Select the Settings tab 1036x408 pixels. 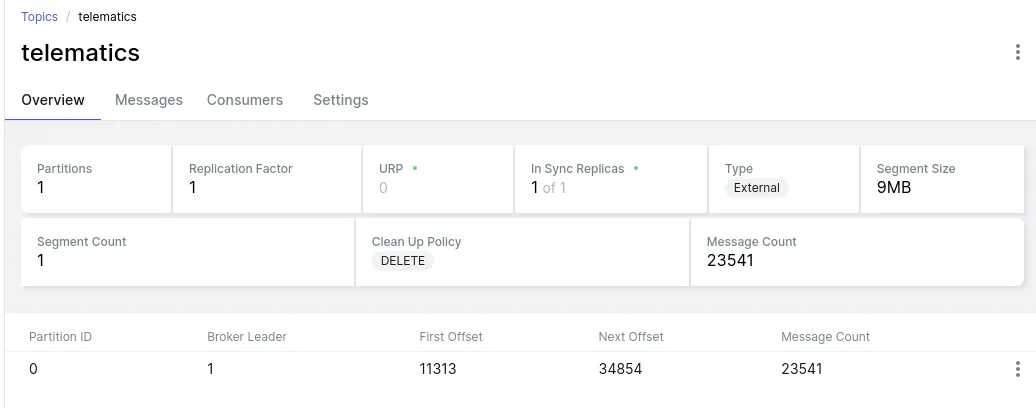pos(341,100)
